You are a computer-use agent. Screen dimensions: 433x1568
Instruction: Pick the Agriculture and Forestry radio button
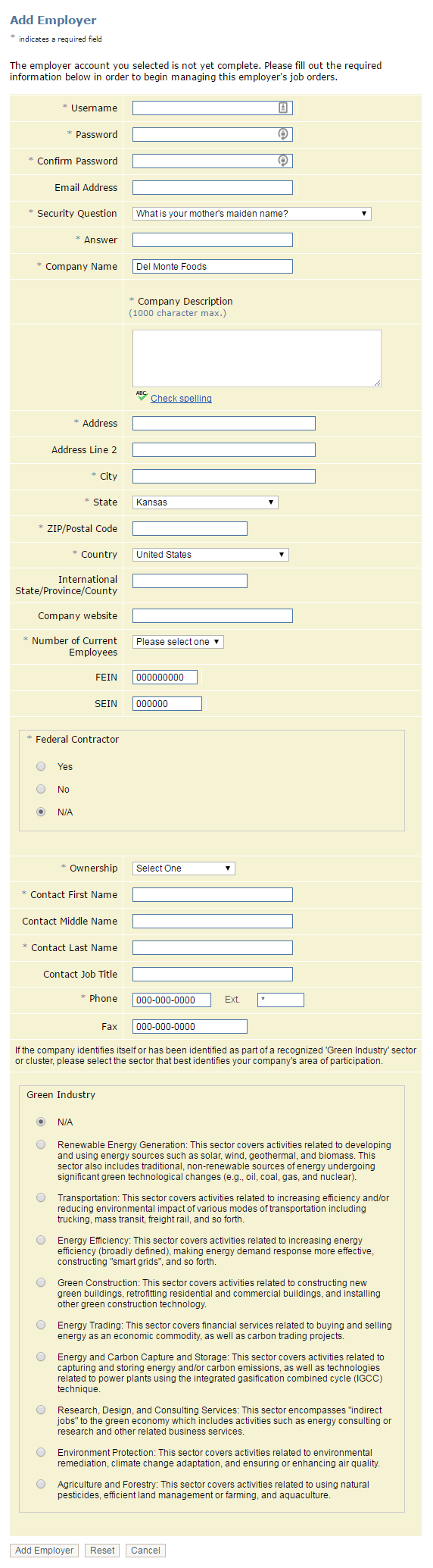tap(41, 1484)
